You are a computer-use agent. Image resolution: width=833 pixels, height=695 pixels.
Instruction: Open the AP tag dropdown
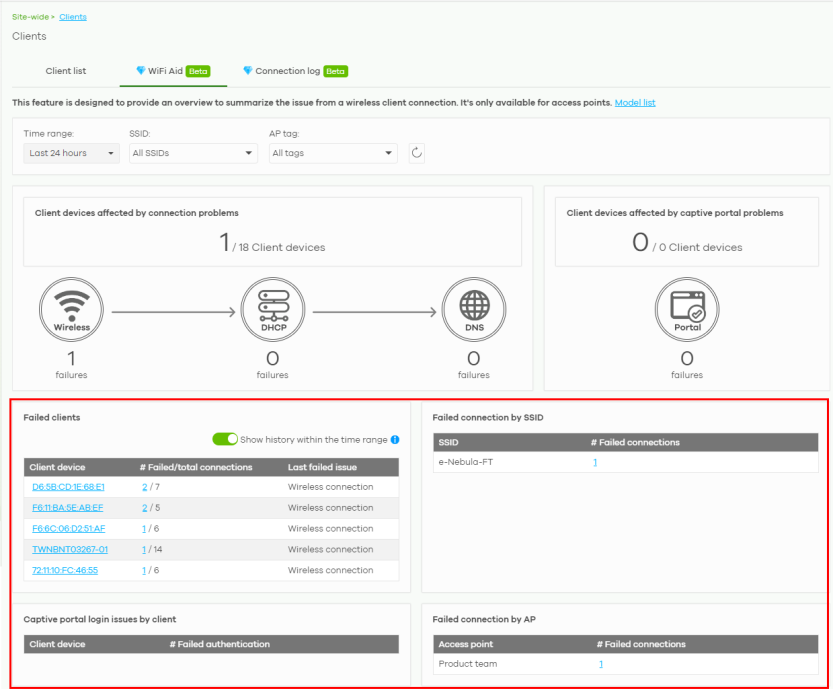332,153
